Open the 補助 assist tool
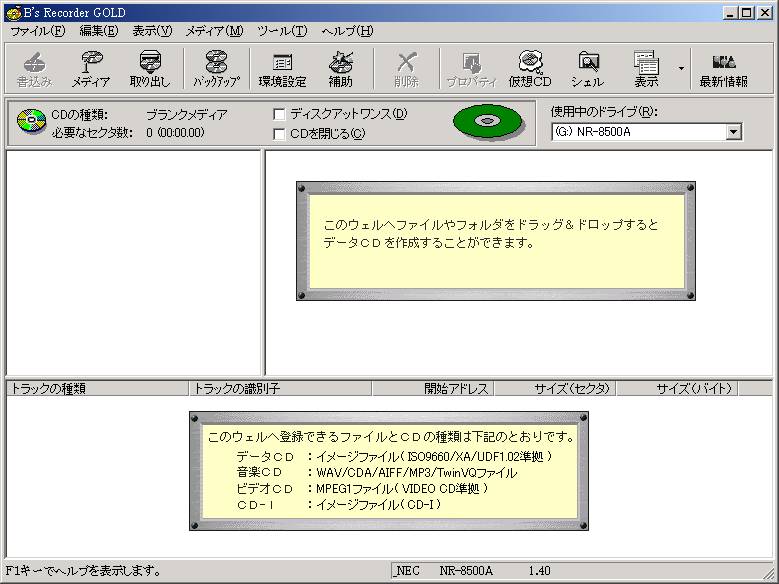 (x=340, y=69)
